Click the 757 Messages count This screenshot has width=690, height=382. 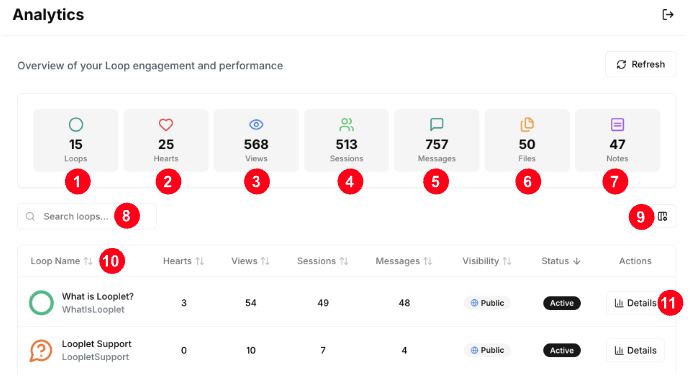tap(437, 144)
